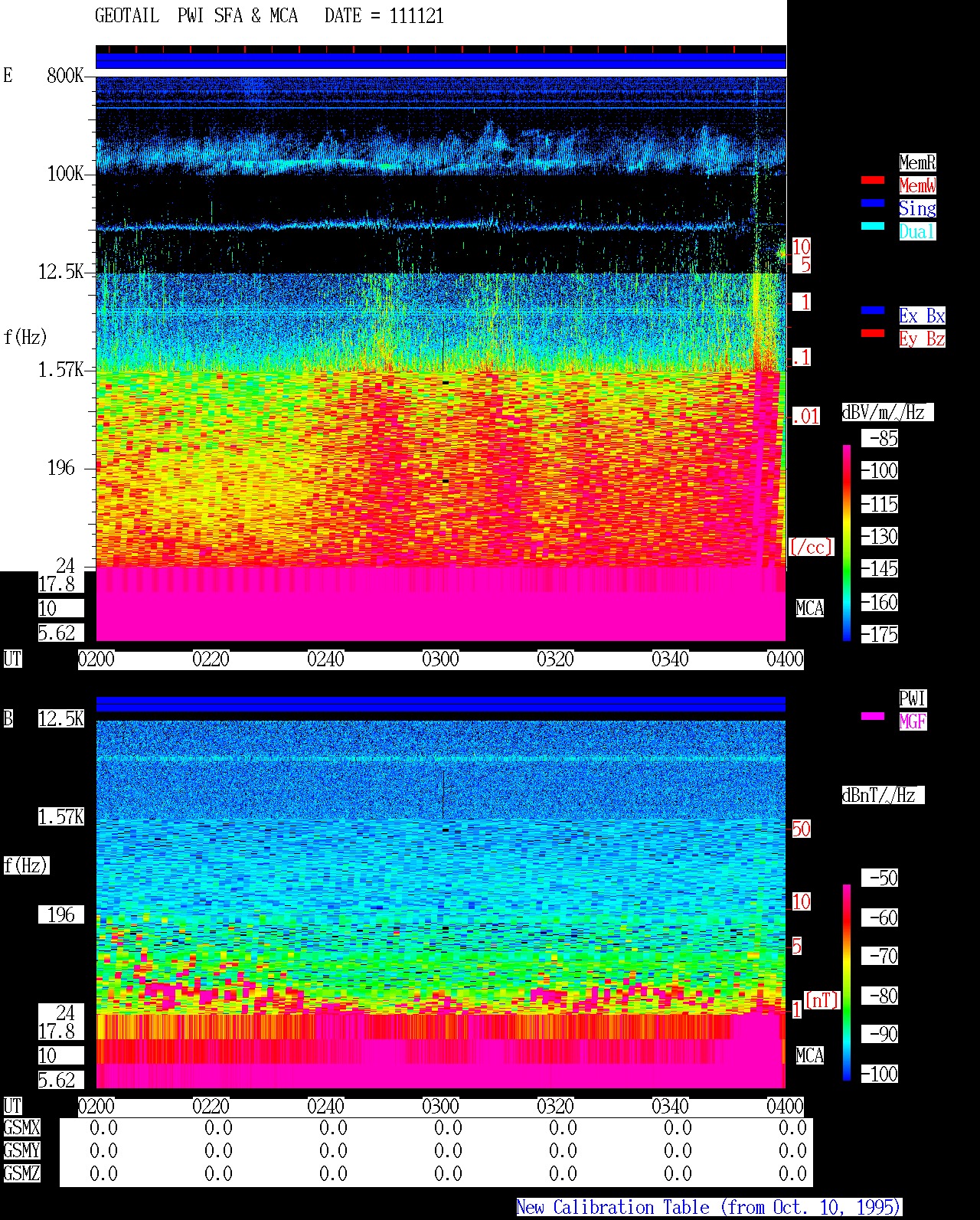Screen dimensions: 980x1220
Task: Click the upper MCA label
Action: point(810,609)
